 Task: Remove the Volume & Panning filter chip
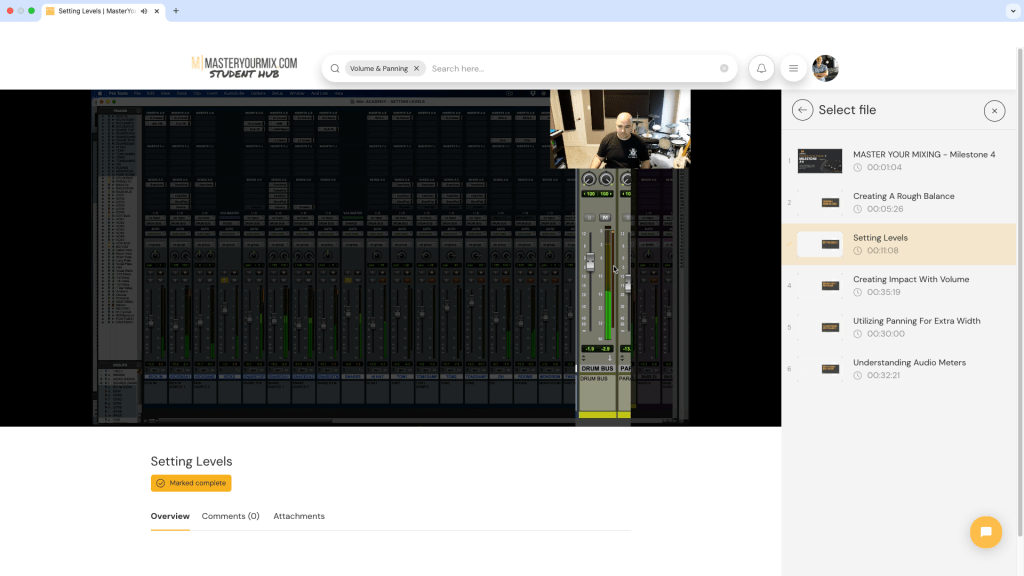point(416,69)
